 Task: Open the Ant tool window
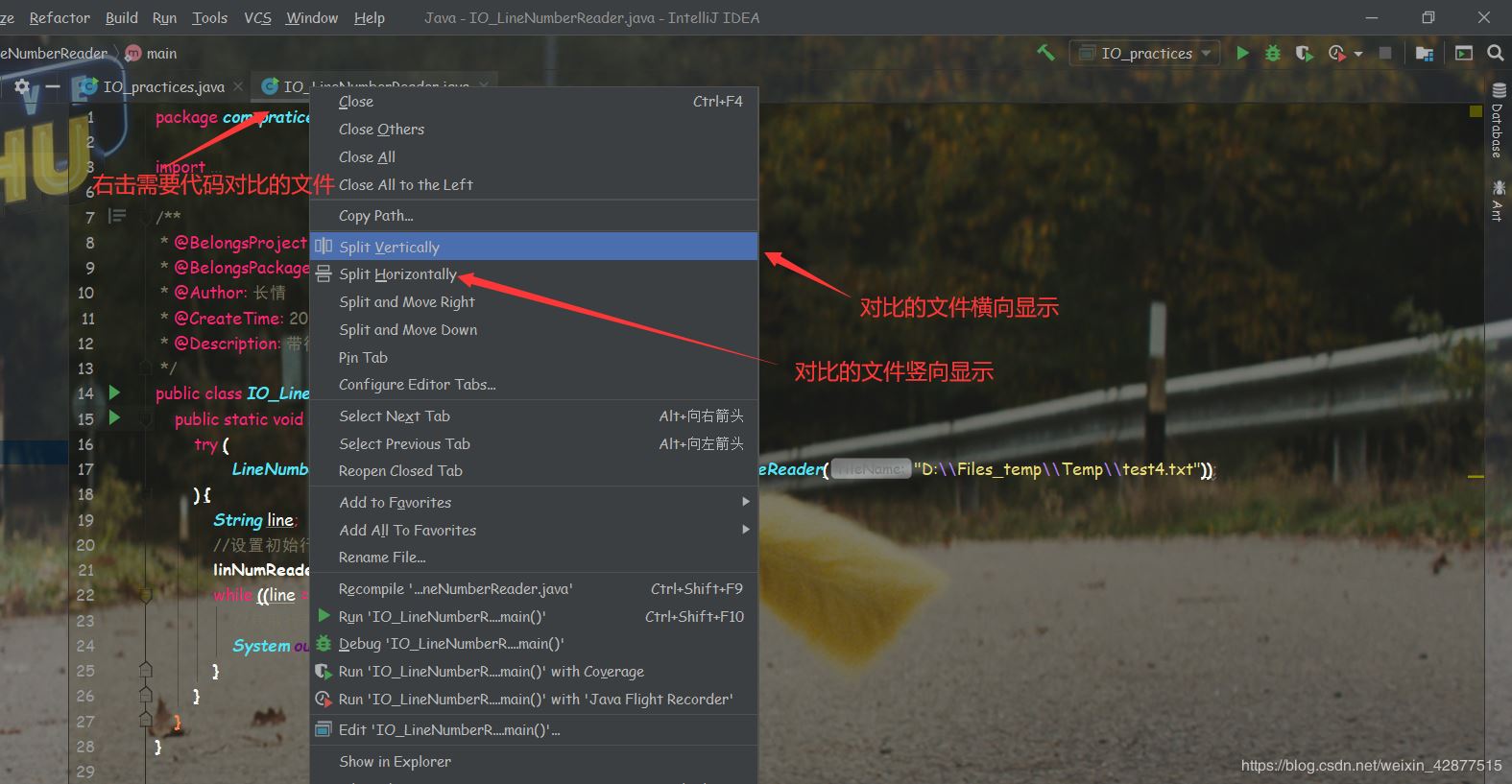coord(1498,200)
